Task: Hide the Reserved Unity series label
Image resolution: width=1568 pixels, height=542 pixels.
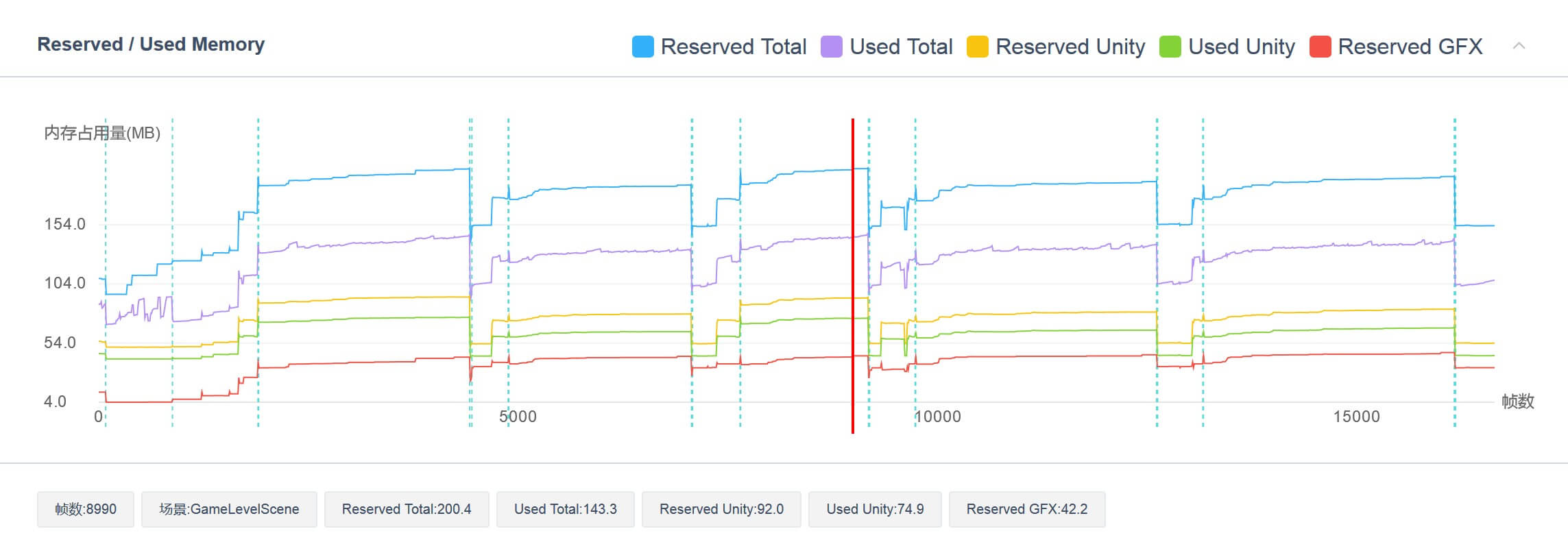Action: (1070, 47)
